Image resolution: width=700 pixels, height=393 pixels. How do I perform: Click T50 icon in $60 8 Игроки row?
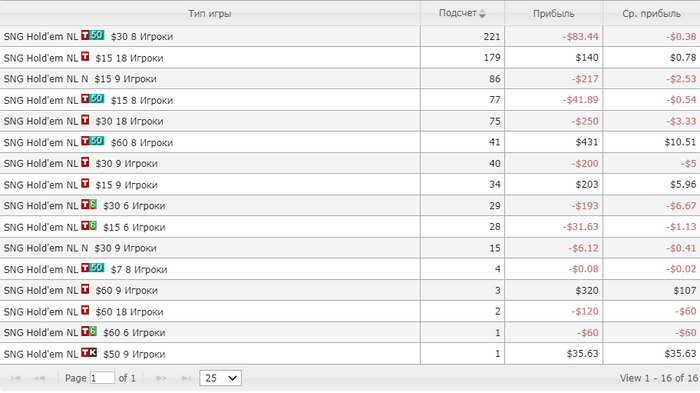pos(93,141)
